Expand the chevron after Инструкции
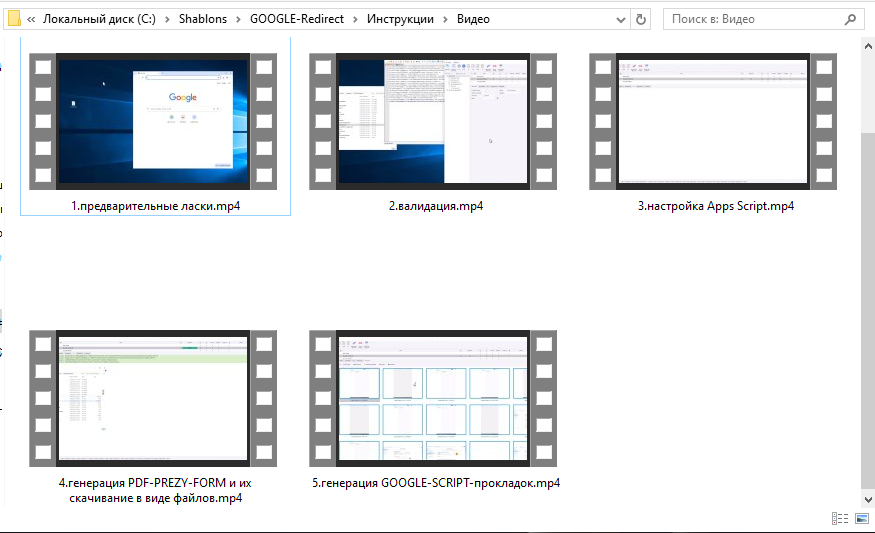 coord(445,20)
